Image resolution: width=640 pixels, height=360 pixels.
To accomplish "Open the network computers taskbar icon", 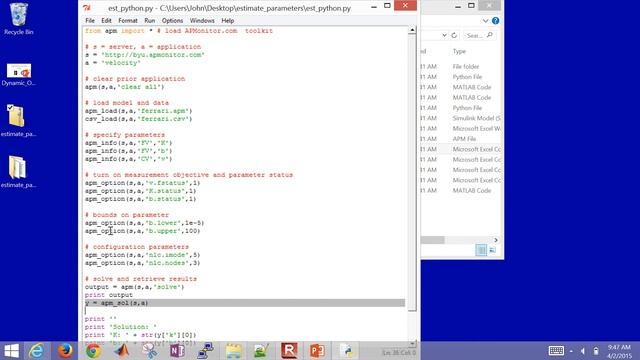I will [x=205, y=351].
